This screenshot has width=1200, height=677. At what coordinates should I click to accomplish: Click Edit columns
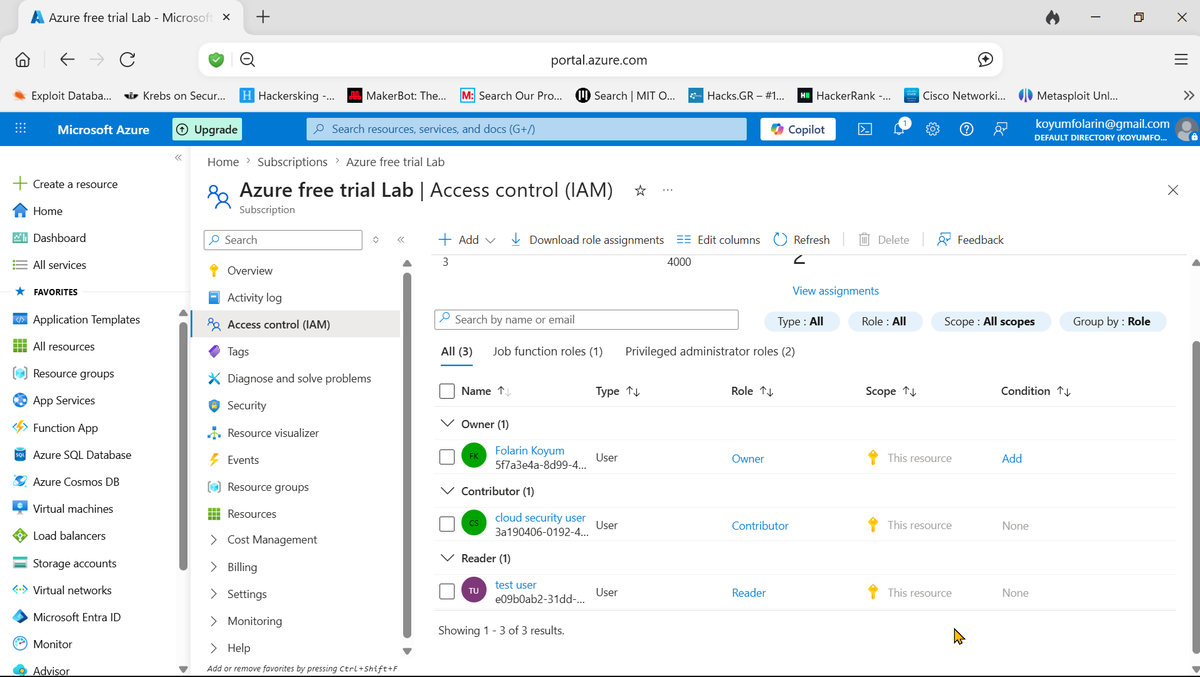coord(718,240)
